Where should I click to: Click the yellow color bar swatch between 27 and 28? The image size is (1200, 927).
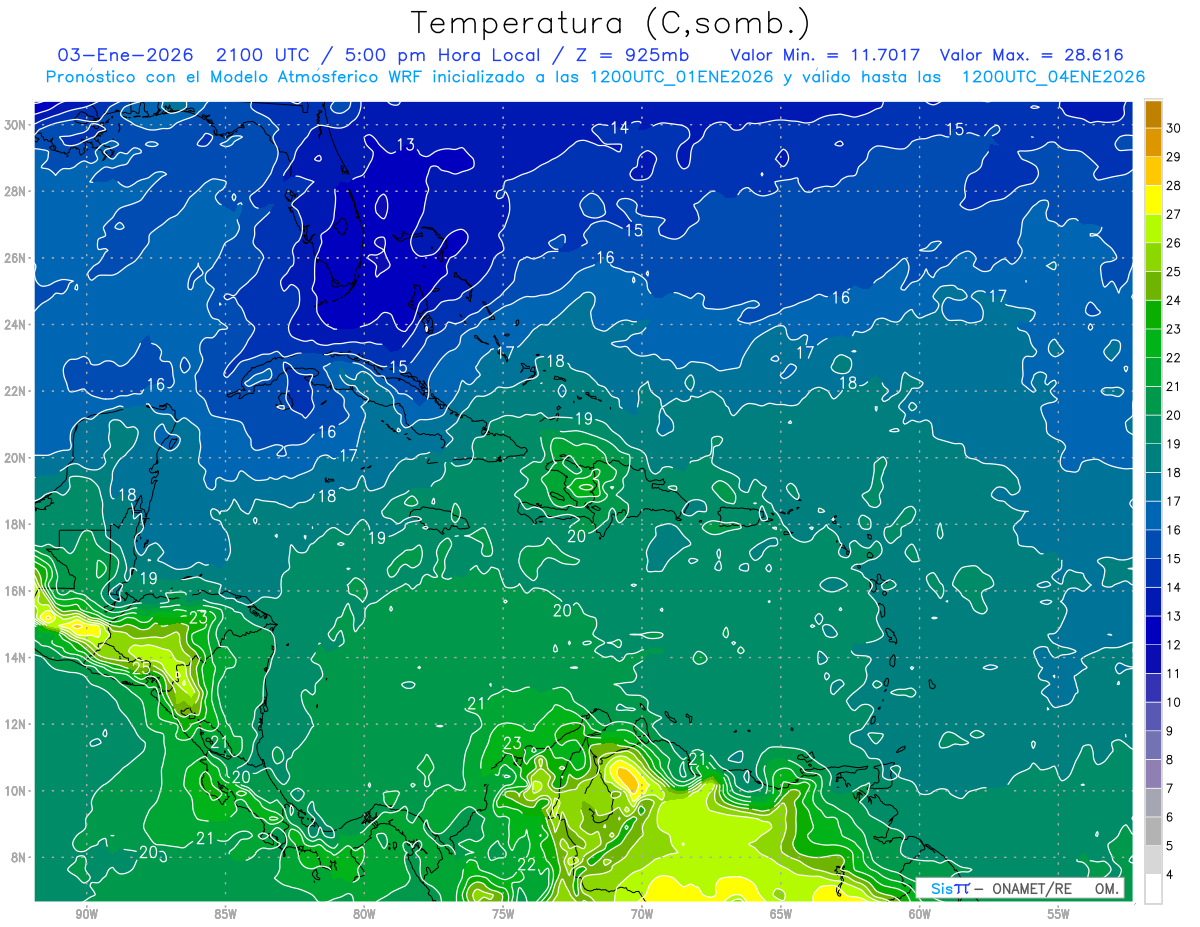pyautogui.click(x=1153, y=199)
